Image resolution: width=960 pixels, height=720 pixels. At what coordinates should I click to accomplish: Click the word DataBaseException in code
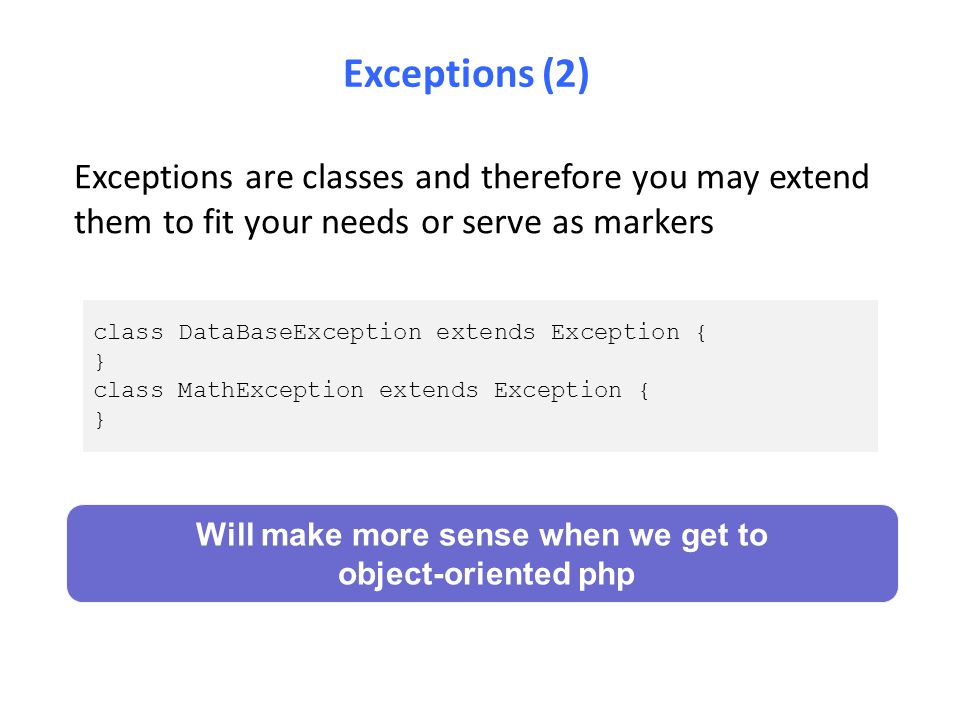click(x=300, y=332)
